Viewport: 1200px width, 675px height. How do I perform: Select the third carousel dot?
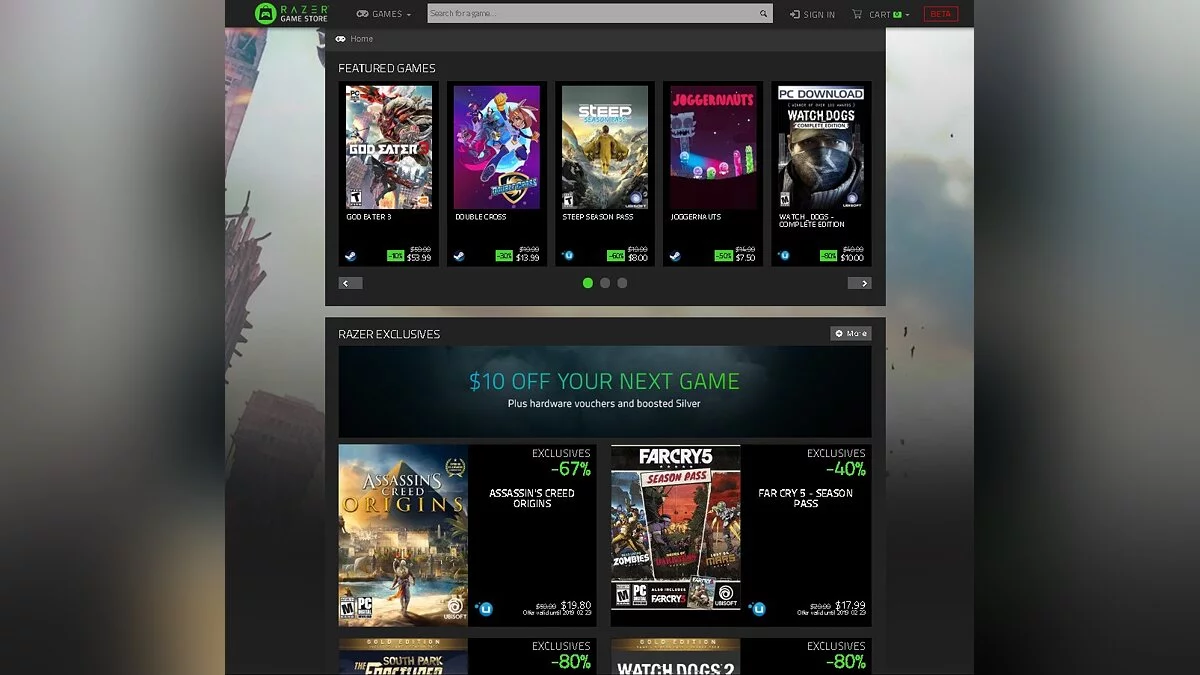[x=622, y=283]
